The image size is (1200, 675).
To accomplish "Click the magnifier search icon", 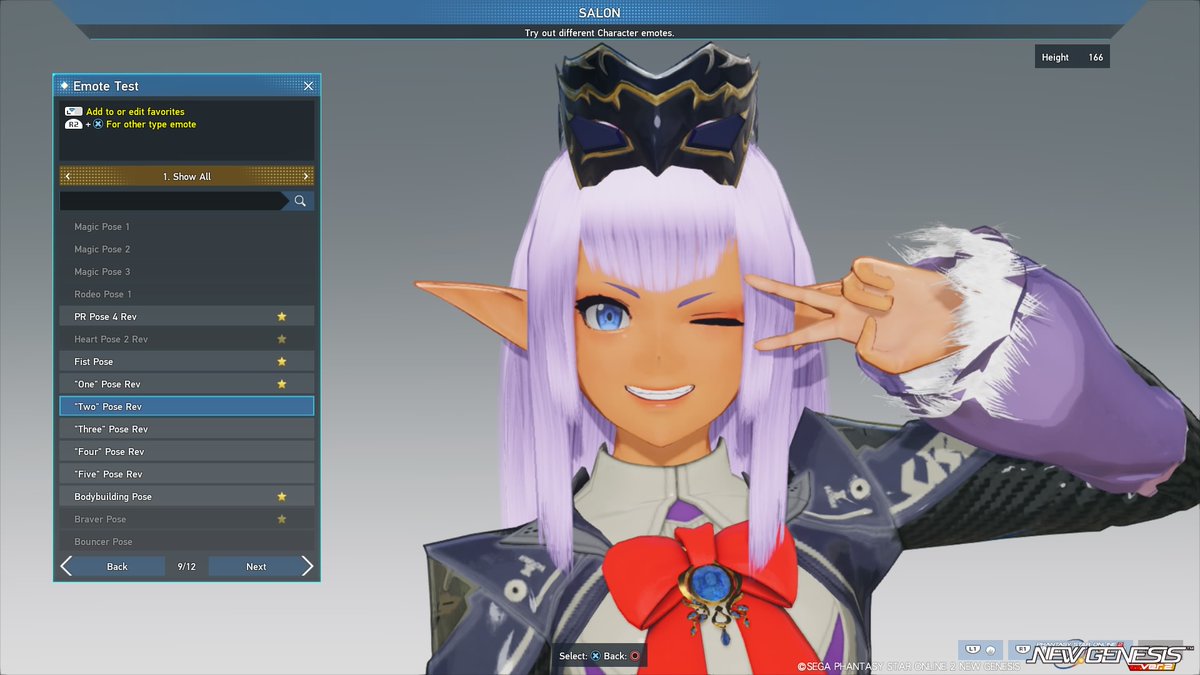I will coord(299,201).
